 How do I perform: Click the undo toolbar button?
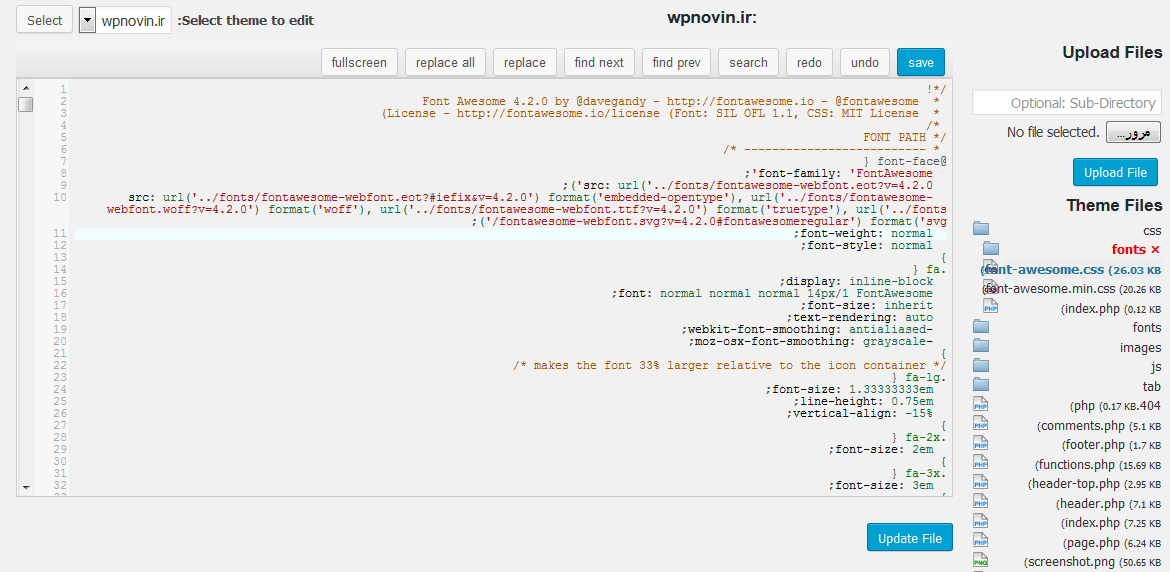click(x=865, y=62)
